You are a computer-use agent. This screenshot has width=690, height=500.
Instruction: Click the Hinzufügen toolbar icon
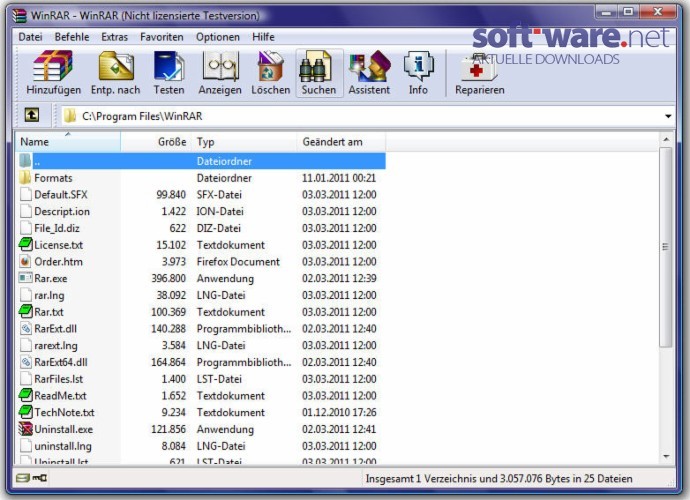point(53,66)
